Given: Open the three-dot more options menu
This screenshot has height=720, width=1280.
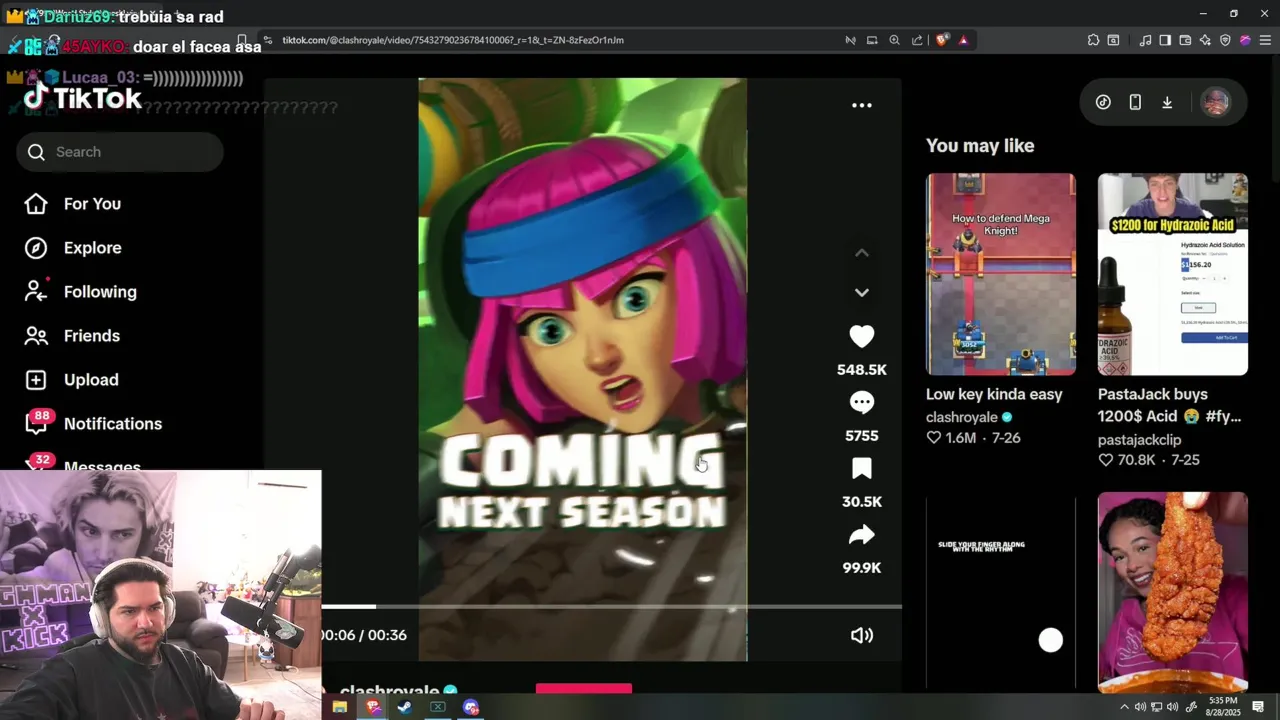Looking at the screenshot, I should click(x=861, y=105).
